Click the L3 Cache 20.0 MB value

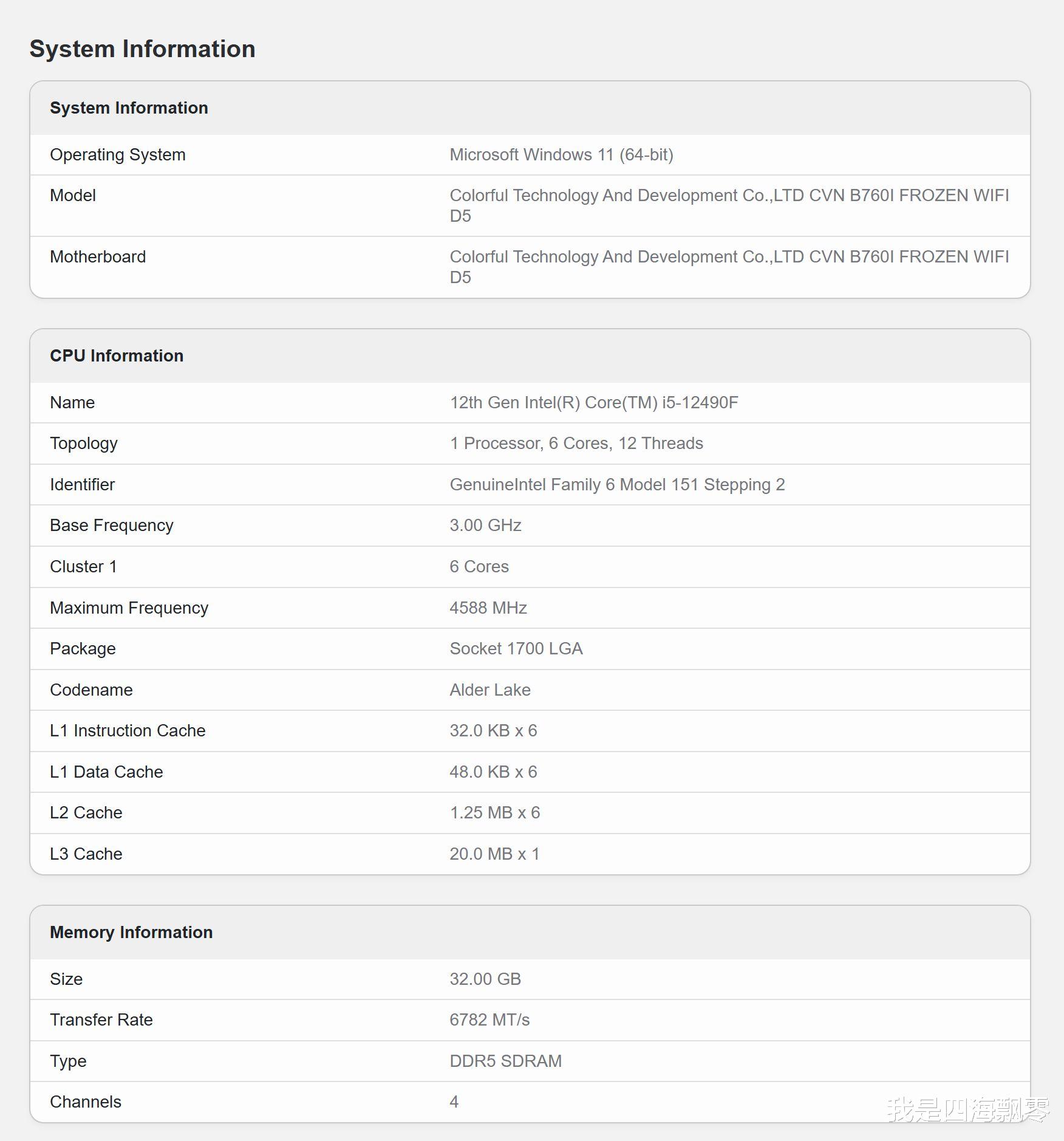coord(494,854)
